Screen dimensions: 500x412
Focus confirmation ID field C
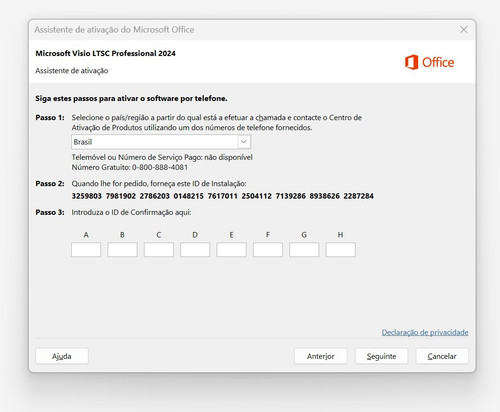(x=159, y=250)
